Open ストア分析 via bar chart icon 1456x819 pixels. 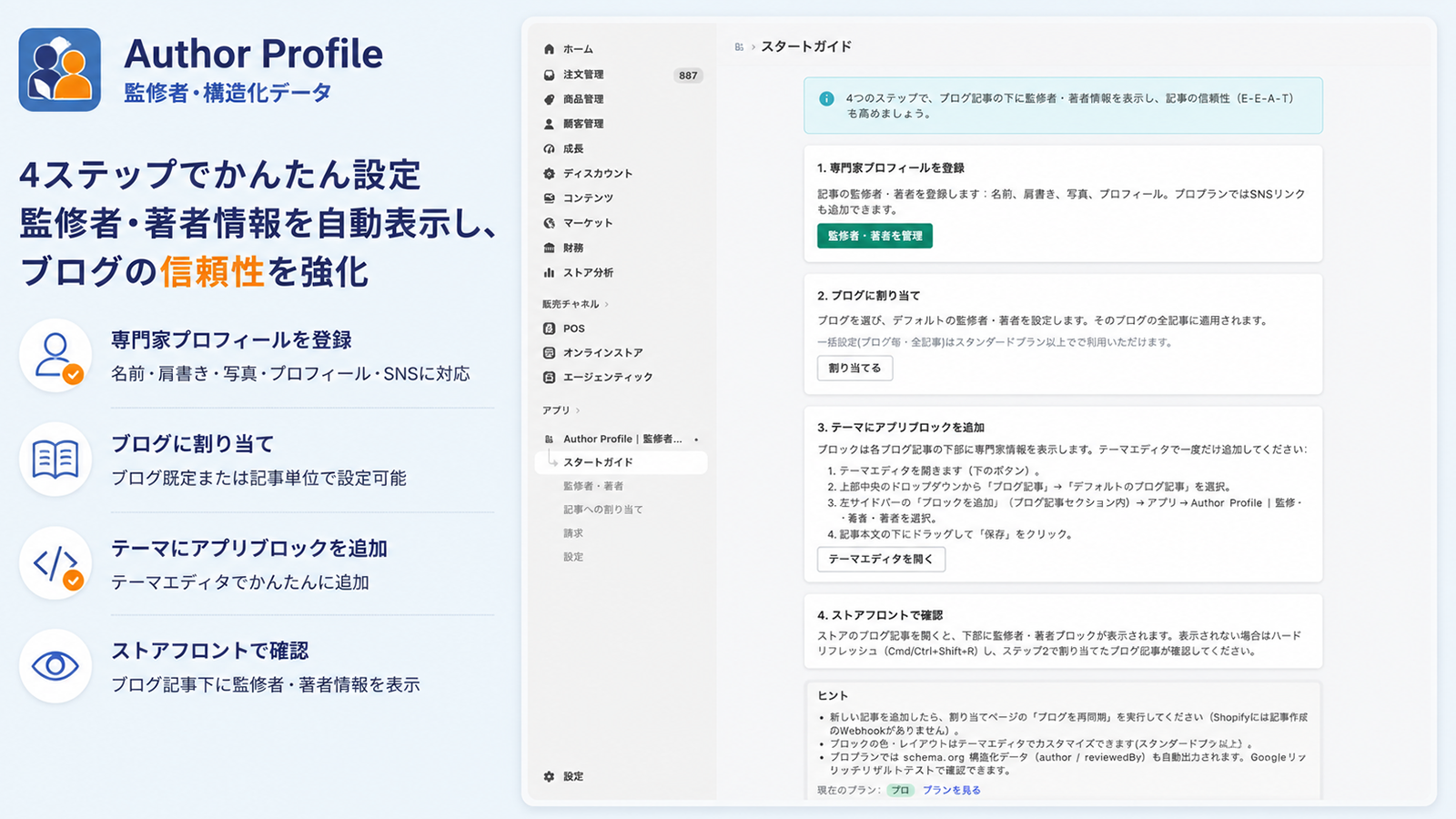coord(549,272)
